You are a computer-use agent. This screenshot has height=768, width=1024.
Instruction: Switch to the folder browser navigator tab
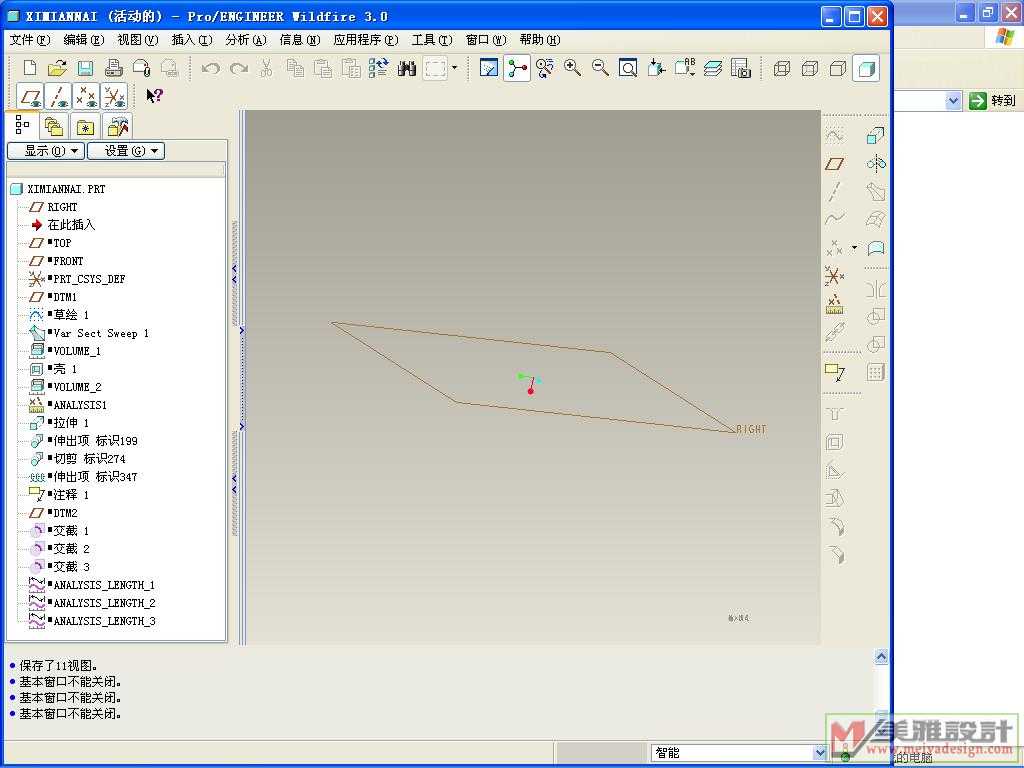click(54, 126)
